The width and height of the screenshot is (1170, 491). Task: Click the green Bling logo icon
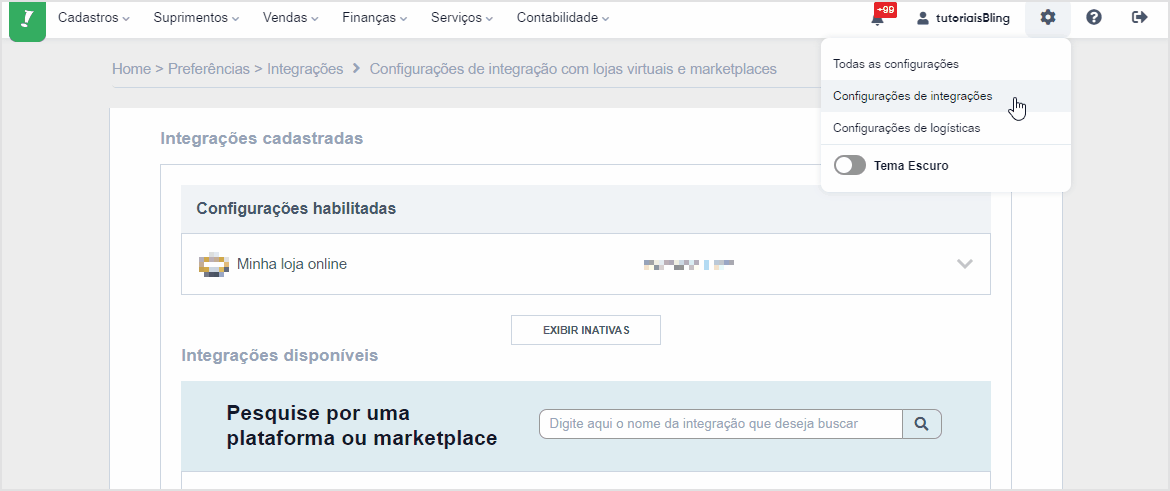pos(27,20)
